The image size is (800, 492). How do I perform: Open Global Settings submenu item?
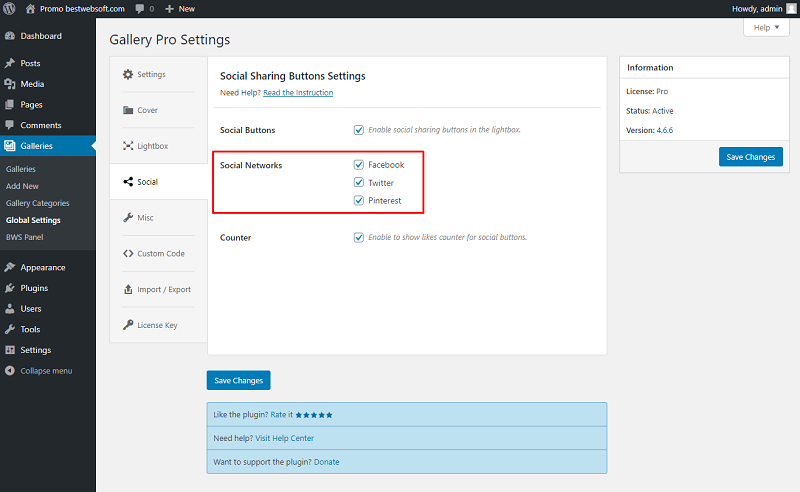pos(33,220)
